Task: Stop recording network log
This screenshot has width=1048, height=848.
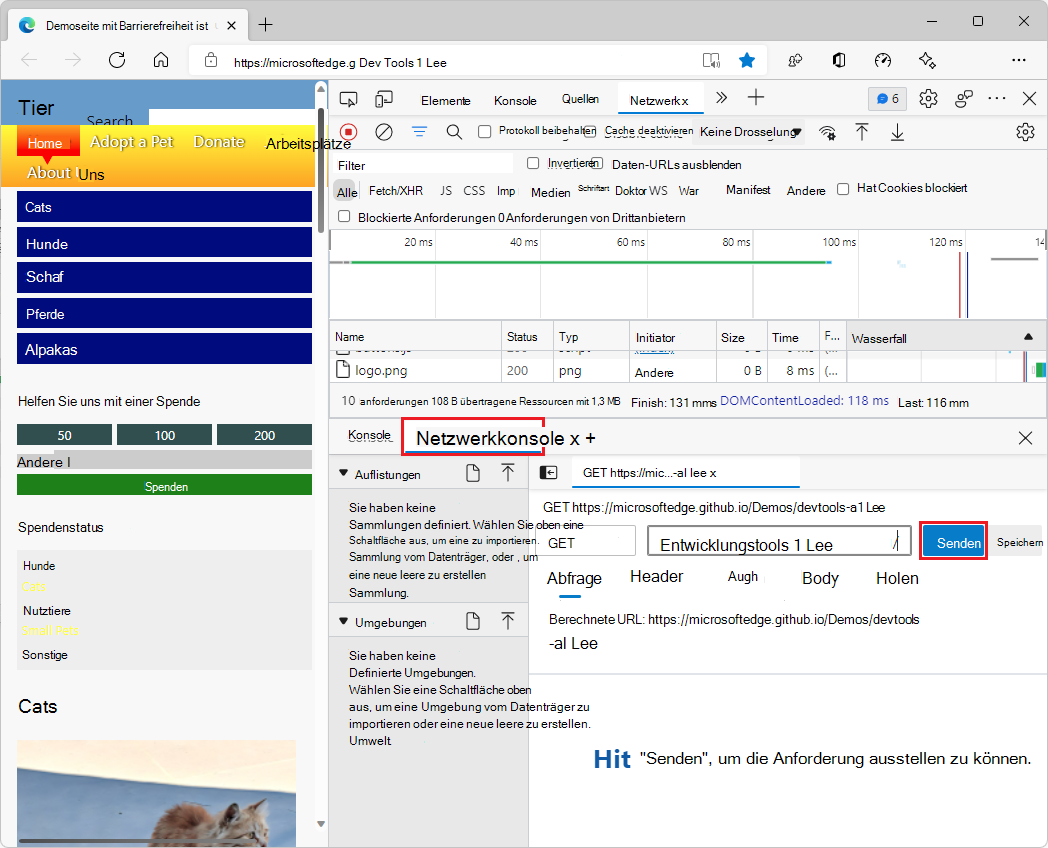Action: point(348,131)
